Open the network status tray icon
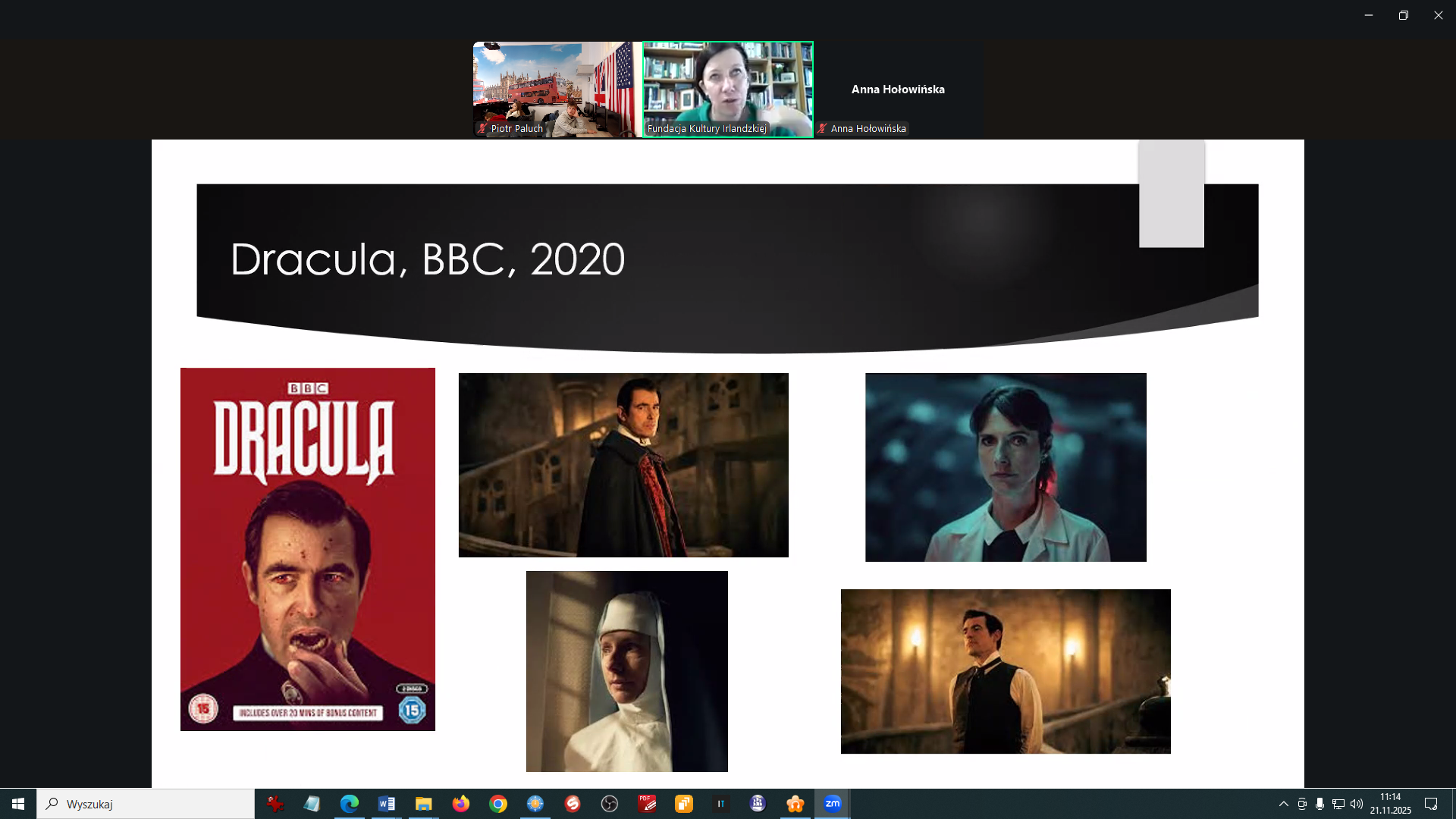 click(1338, 804)
